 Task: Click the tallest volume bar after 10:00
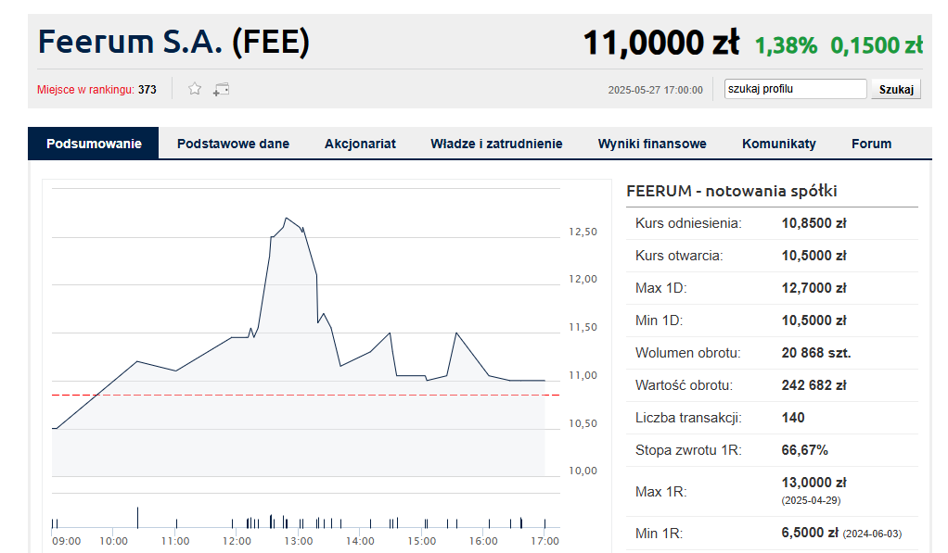(x=137, y=518)
